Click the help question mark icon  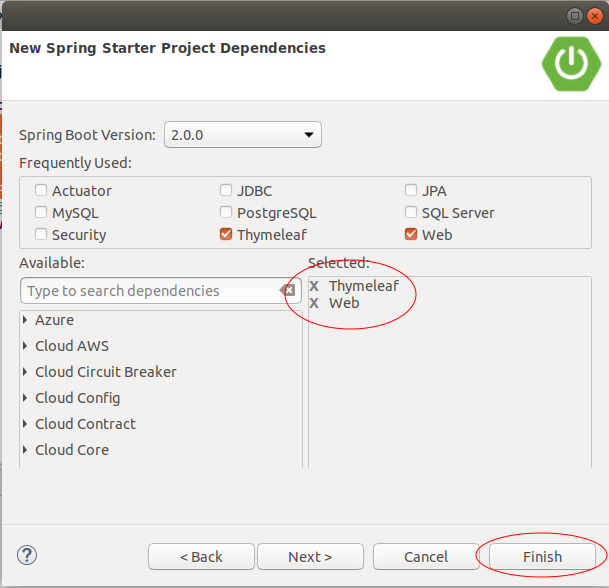click(27, 555)
